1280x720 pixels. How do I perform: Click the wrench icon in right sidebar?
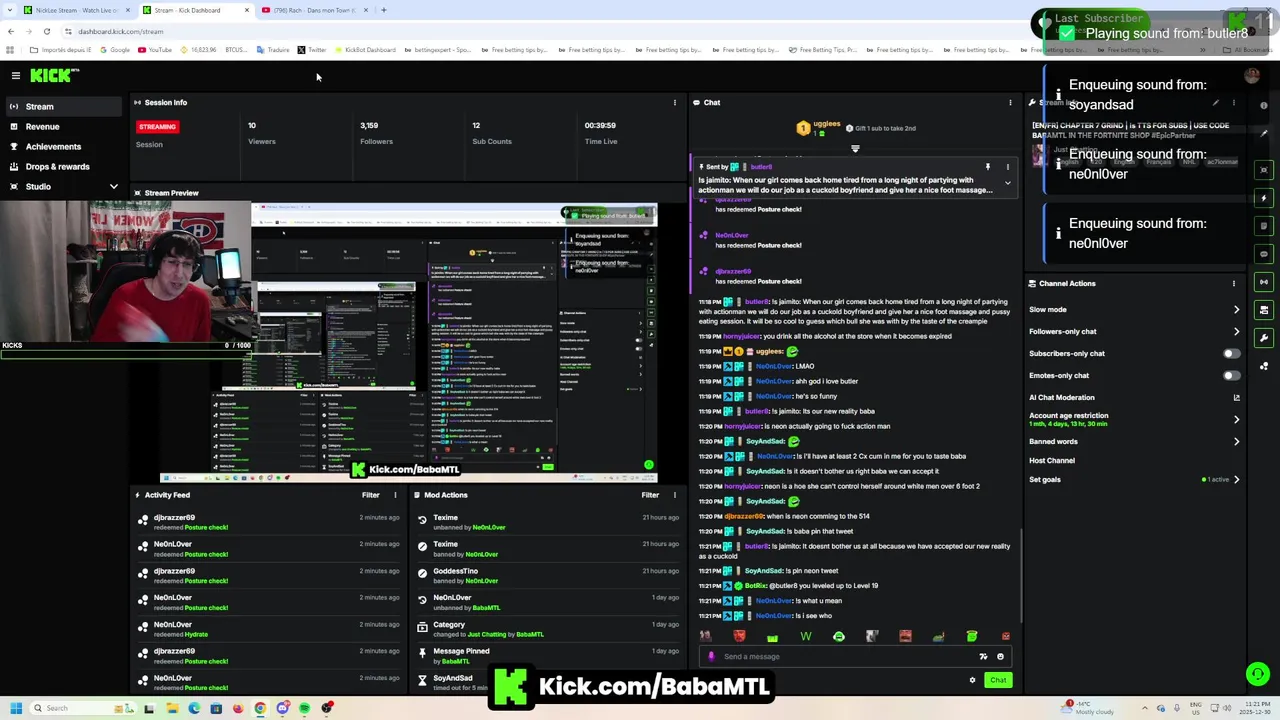[x=1264, y=338]
